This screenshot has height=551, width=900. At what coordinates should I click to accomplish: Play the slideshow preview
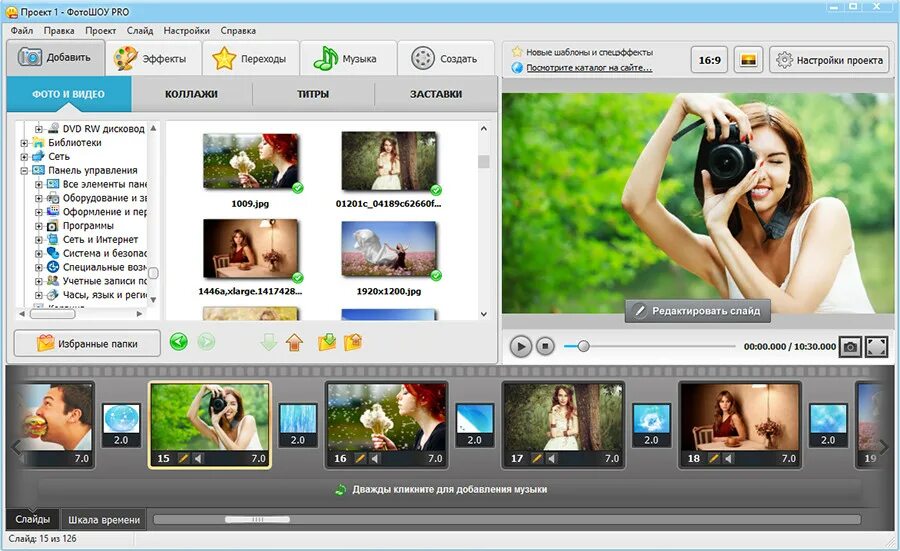[521, 347]
